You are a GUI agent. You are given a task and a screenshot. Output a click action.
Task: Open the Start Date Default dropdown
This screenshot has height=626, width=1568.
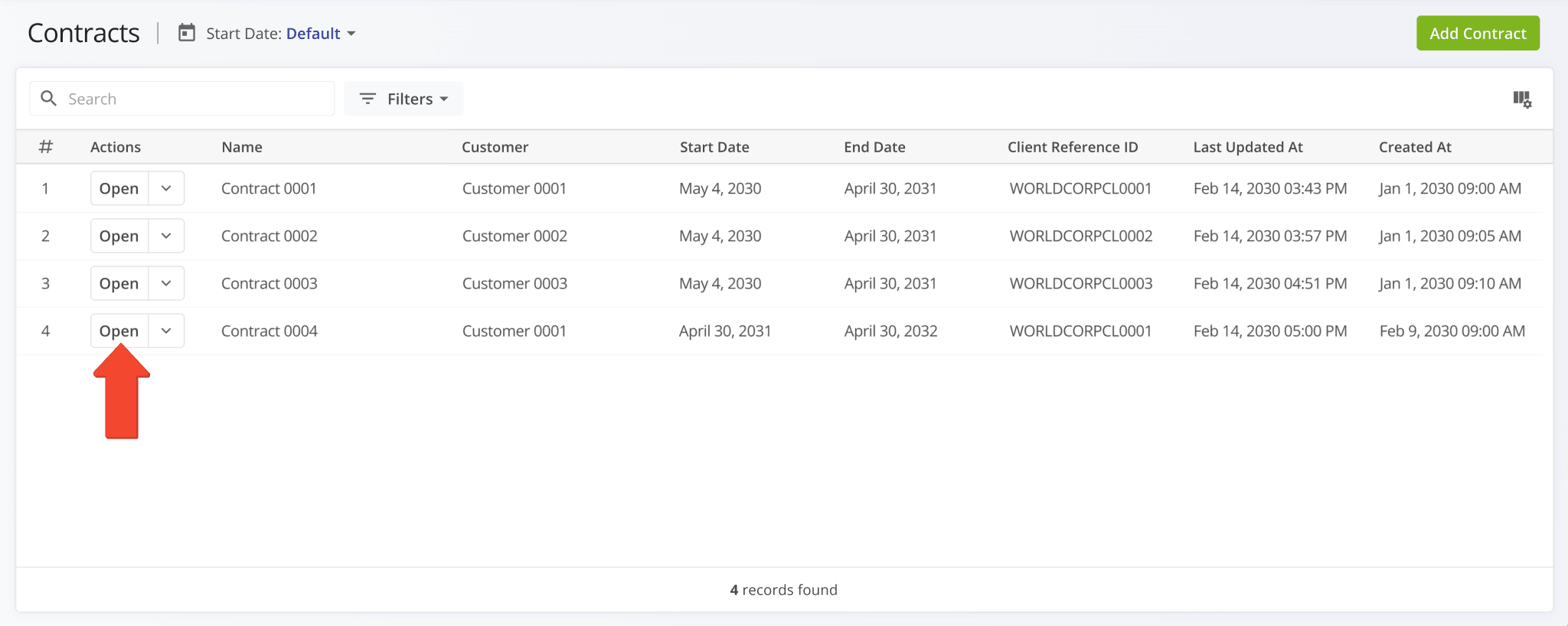321,34
